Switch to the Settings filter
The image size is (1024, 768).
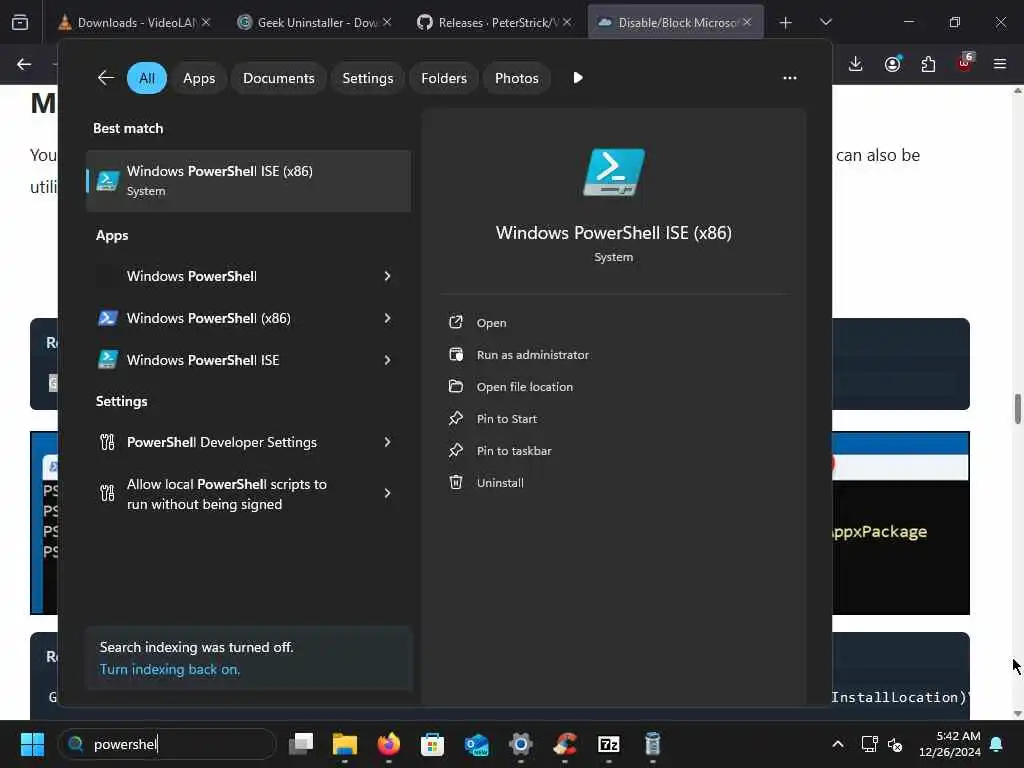tap(368, 78)
